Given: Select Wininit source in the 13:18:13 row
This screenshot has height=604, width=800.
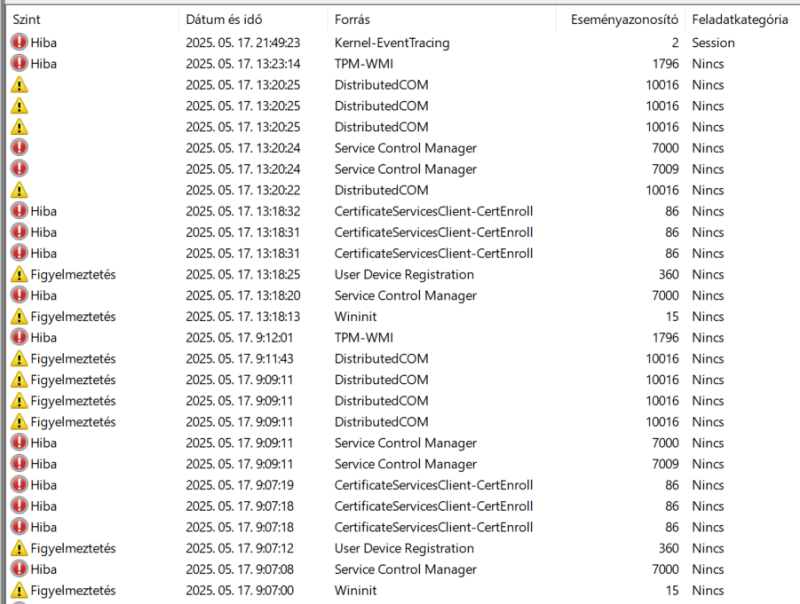Looking at the screenshot, I should pyautogui.click(x=355, y=317).
